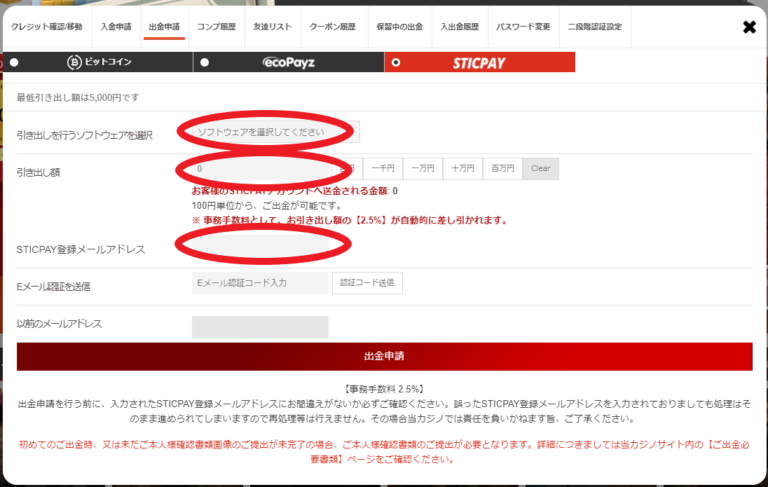The image size is (768, 487).
Task: Click the Eメール認証コード入力 field
Action: point(260,283)
